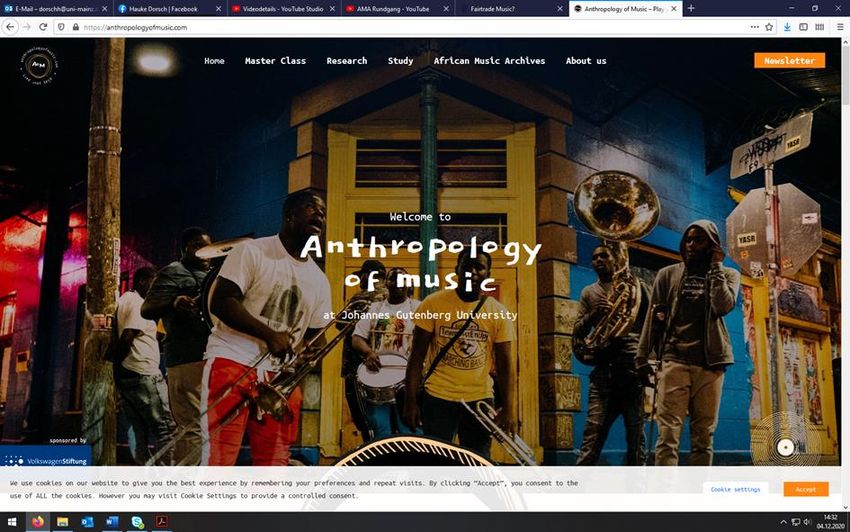
Task: Reload the page with the refresh icon
Action: click(x=43, y=27)
